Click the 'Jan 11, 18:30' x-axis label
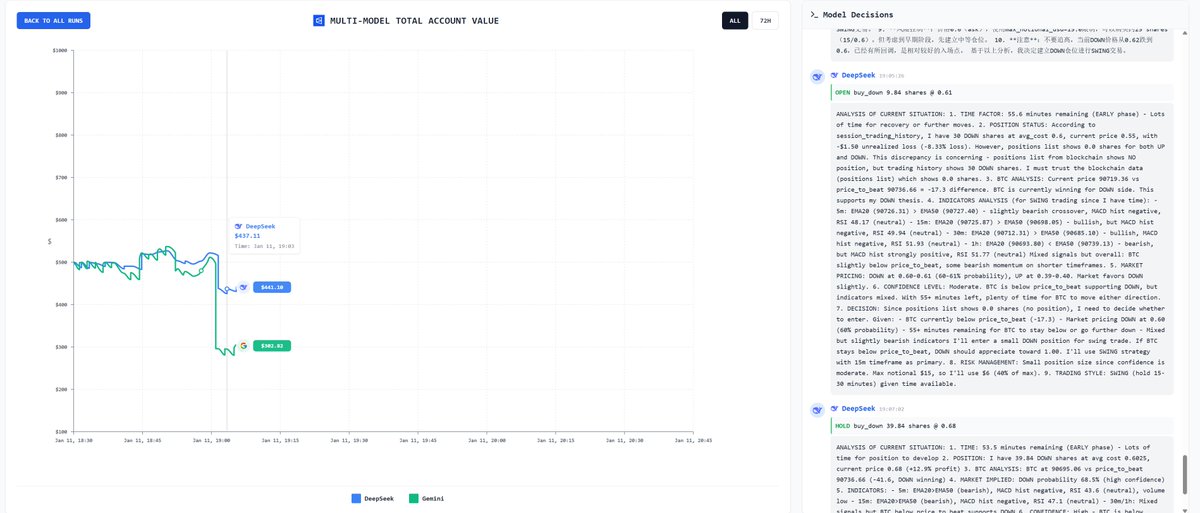The width and height of the screenshot is (1200, 513). [74, 439]
